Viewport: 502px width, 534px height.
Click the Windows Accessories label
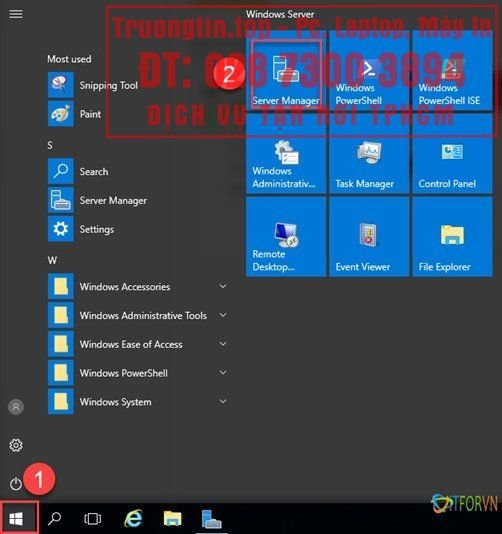coord(125,287)
